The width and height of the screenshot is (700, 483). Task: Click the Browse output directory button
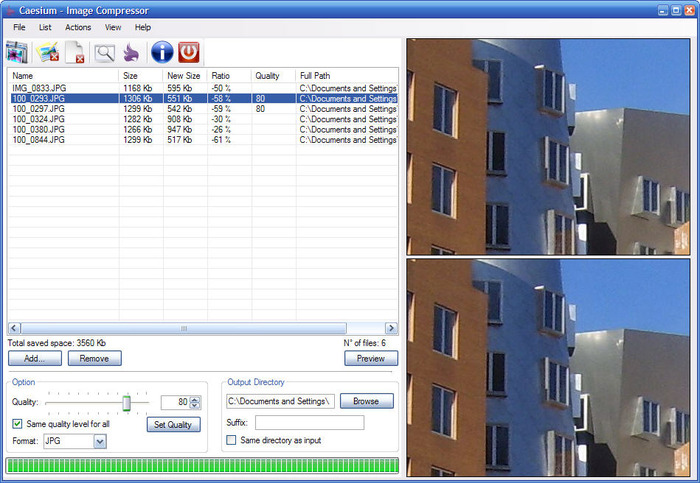[x=367, y=401]
